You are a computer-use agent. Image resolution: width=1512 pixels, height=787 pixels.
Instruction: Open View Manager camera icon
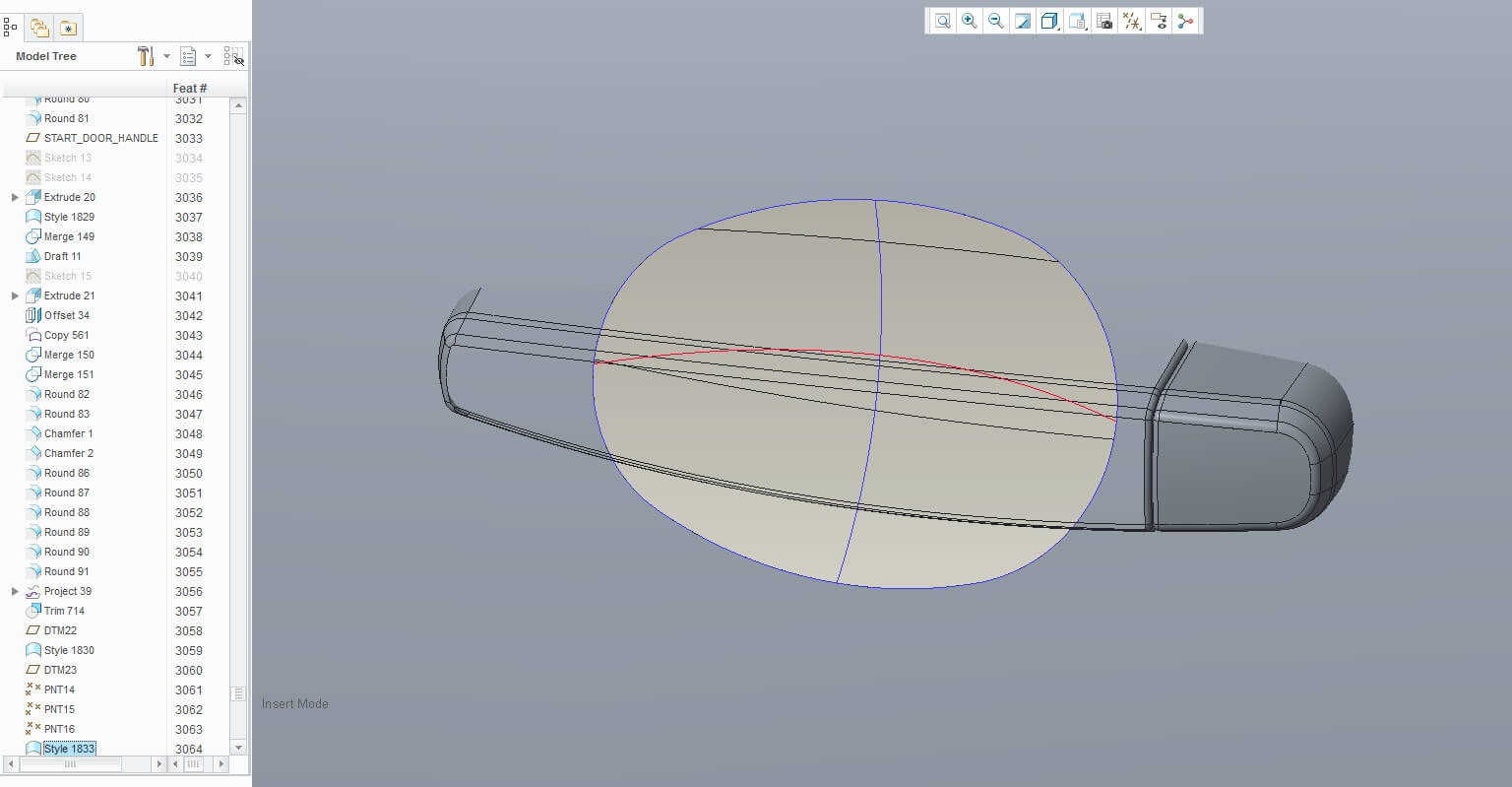coord(1104,21)
